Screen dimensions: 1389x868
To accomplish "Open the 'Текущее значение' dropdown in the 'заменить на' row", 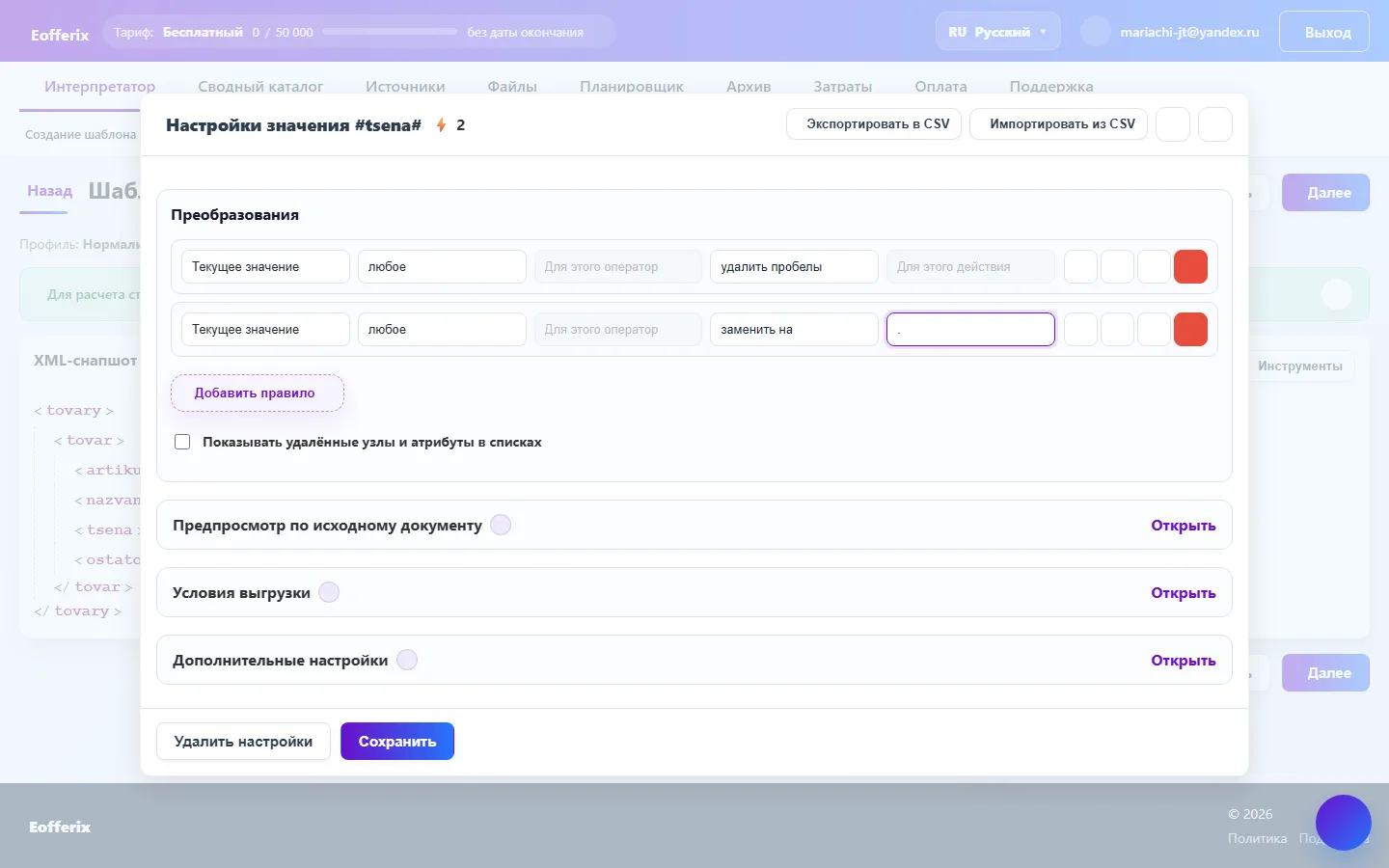I will pos(265,330).
